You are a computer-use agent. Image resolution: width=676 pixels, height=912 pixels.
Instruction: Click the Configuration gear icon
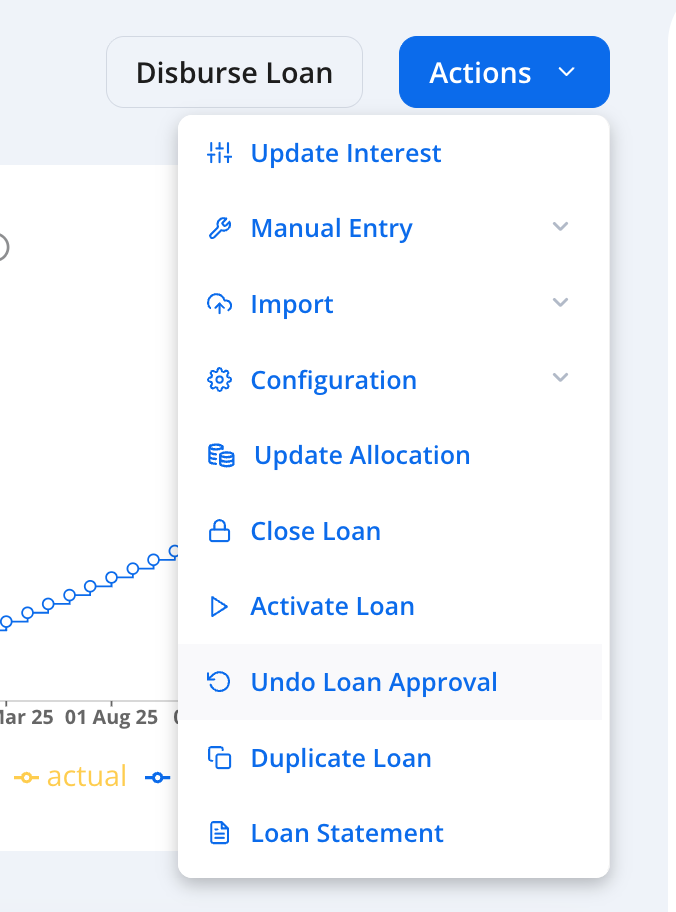point(219,380)
